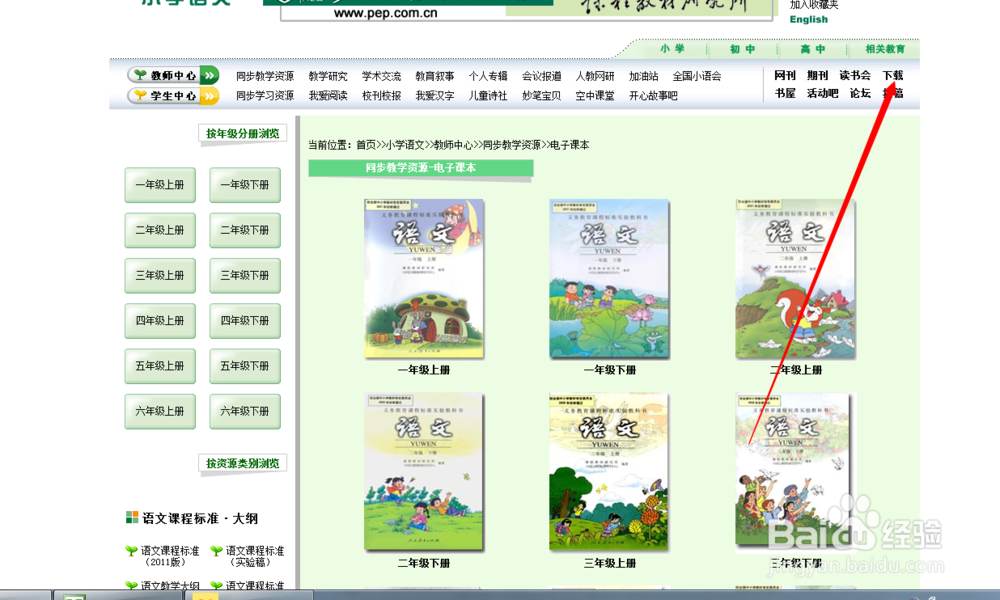Open the 教师中心 arrow button

tap(209, 75)
